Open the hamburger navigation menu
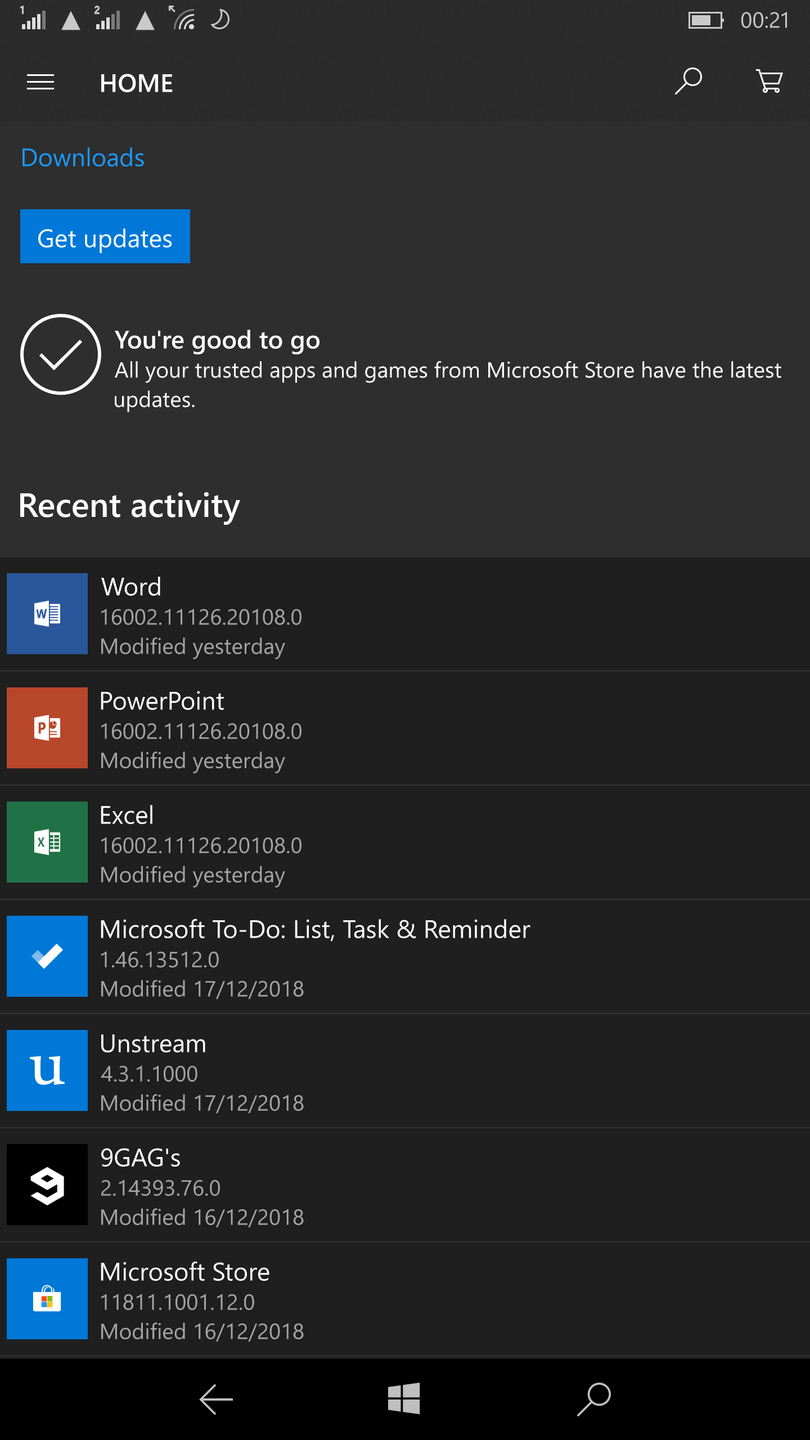810x1440 pixels. tap(40, 83)
